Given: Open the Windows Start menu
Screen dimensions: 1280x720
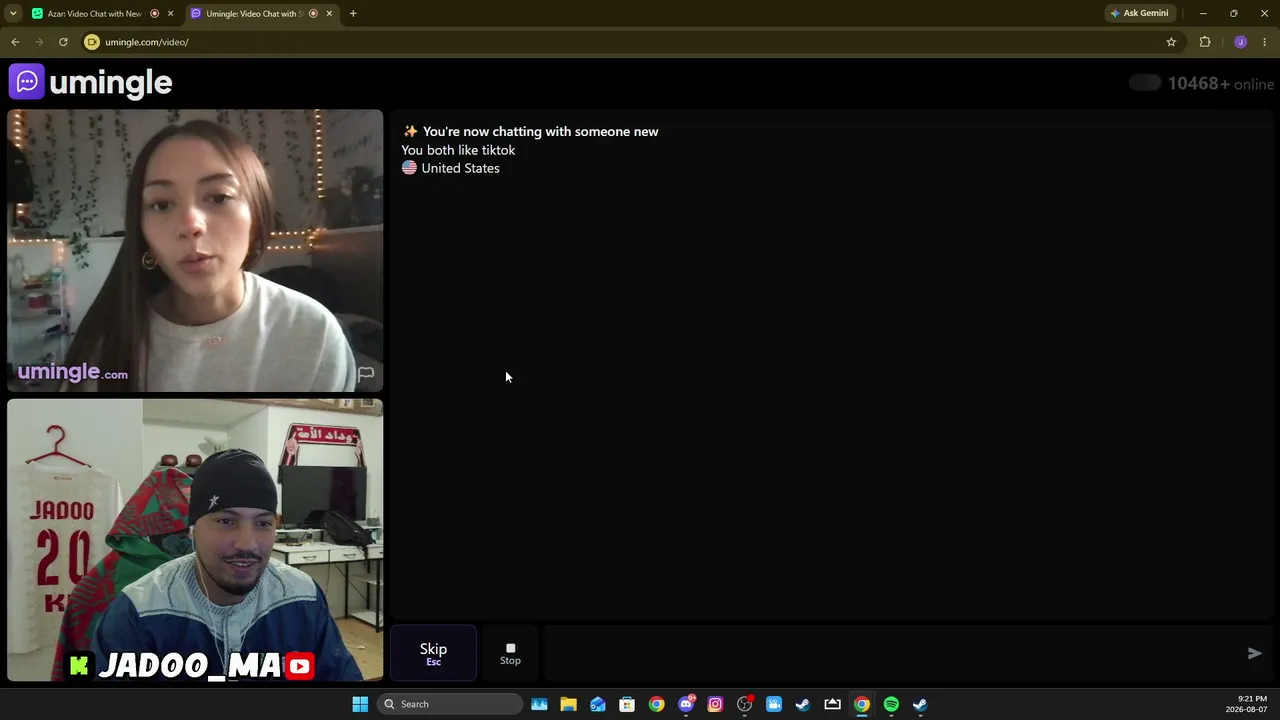Looking at the screenshot, I should pyautogui.click(x=360, y=704).
